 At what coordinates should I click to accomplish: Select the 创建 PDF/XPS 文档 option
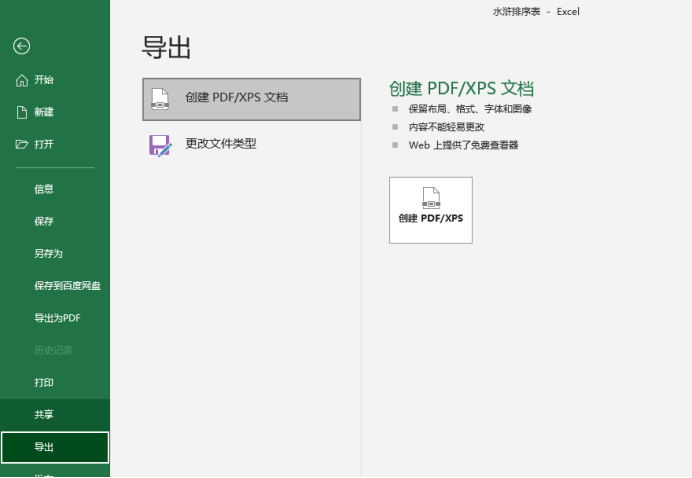point(252,99)
